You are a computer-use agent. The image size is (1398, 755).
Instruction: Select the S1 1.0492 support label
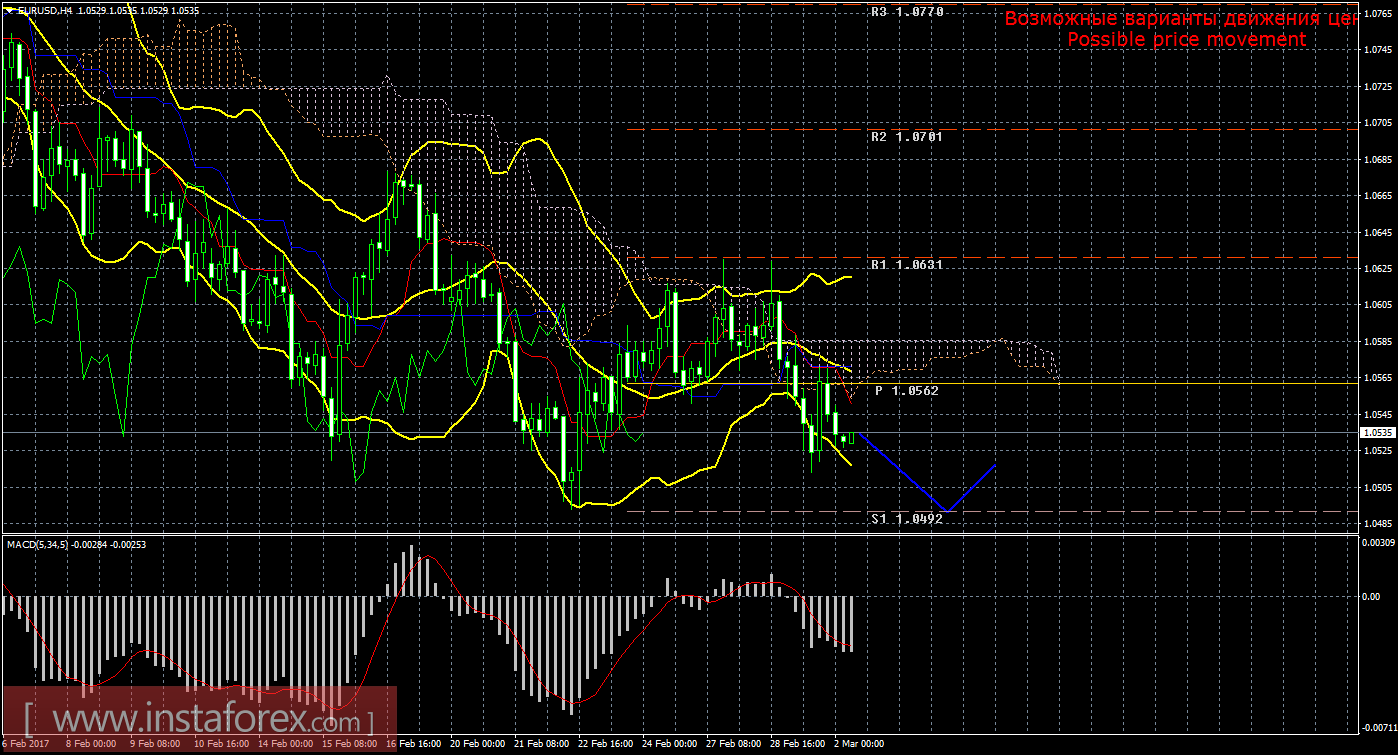tap(906, 519)
